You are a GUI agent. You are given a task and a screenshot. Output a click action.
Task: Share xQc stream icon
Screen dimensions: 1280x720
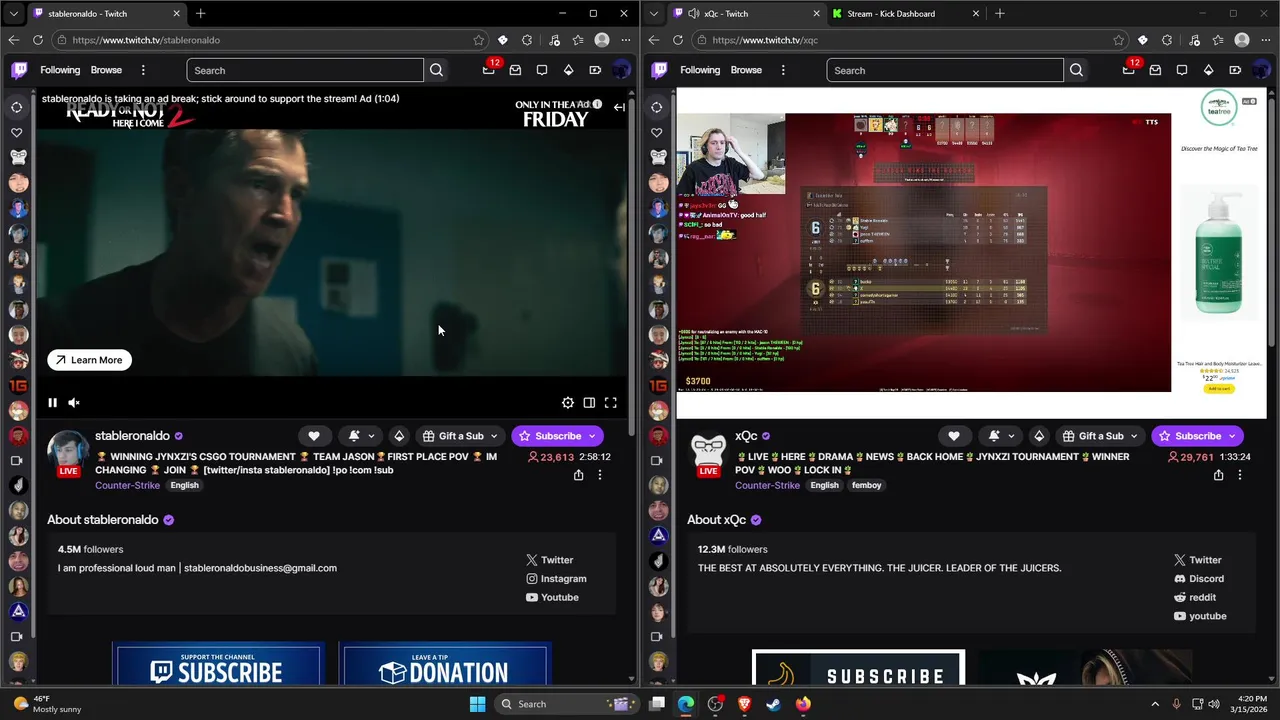[x=1218, y=475]
